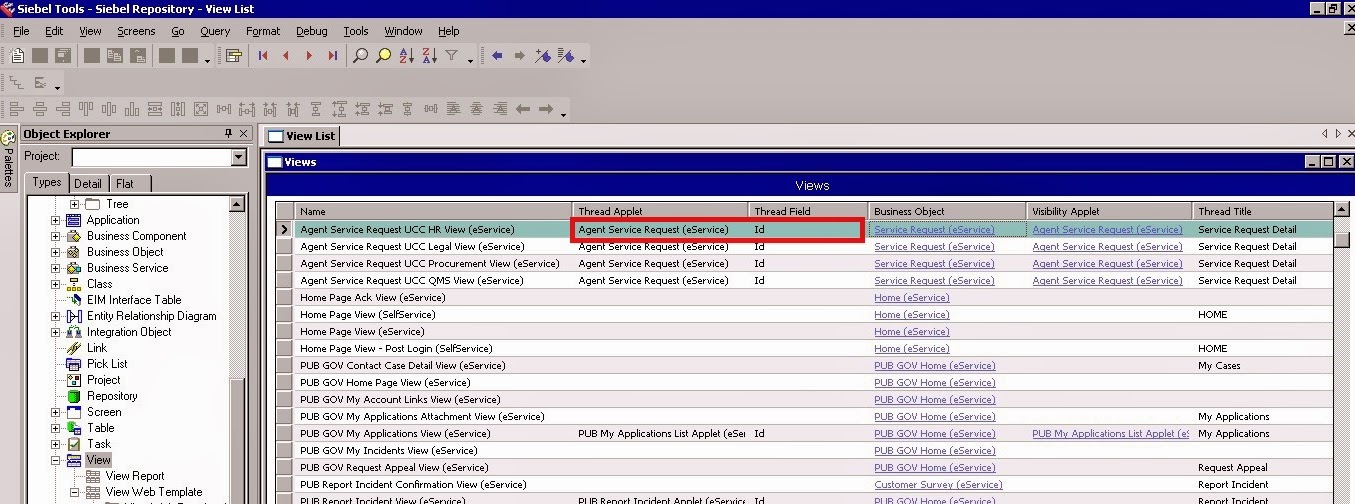Image resolution: width=1355 pixels, height=504 pixels.
Task: Go to the last record
Action: [x=333, y=56]
